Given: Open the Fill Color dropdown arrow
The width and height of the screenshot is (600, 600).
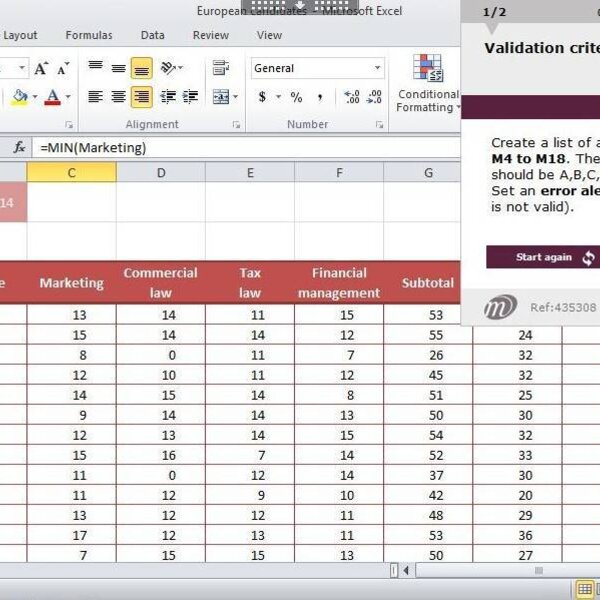Looking at the screenshot, I should coord(35,97).
